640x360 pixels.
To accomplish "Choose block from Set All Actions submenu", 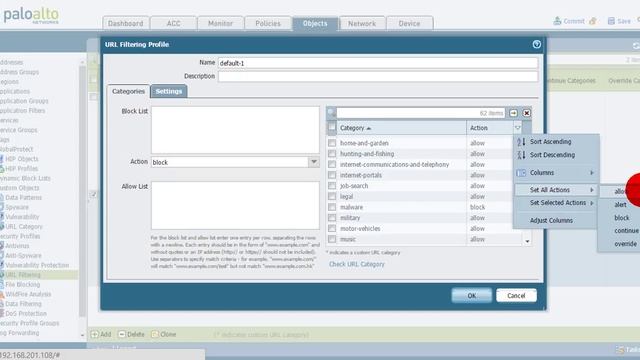I will tap(620, 218).
